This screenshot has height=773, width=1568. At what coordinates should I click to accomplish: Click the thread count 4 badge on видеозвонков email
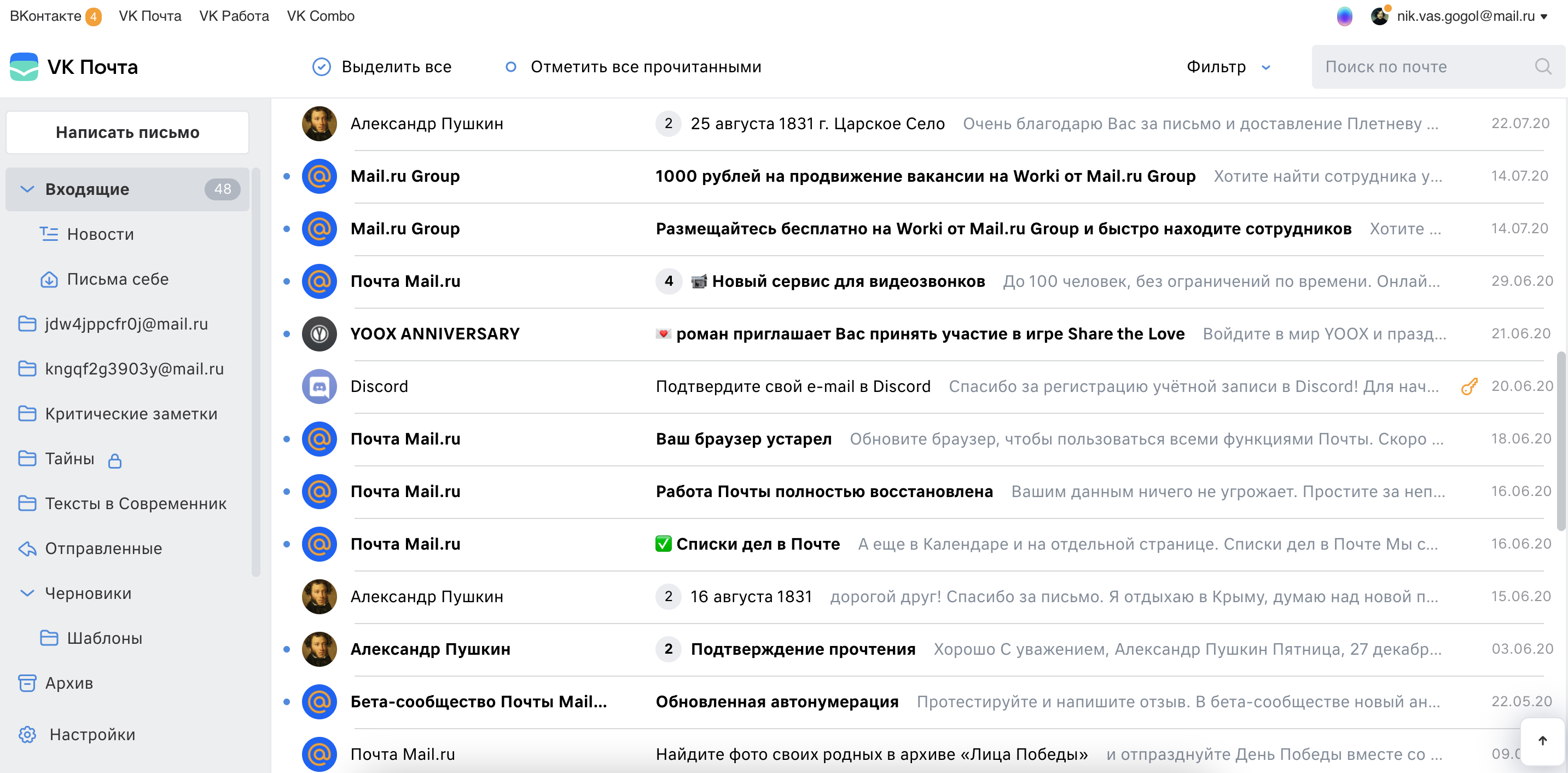(x=669, y=281)
